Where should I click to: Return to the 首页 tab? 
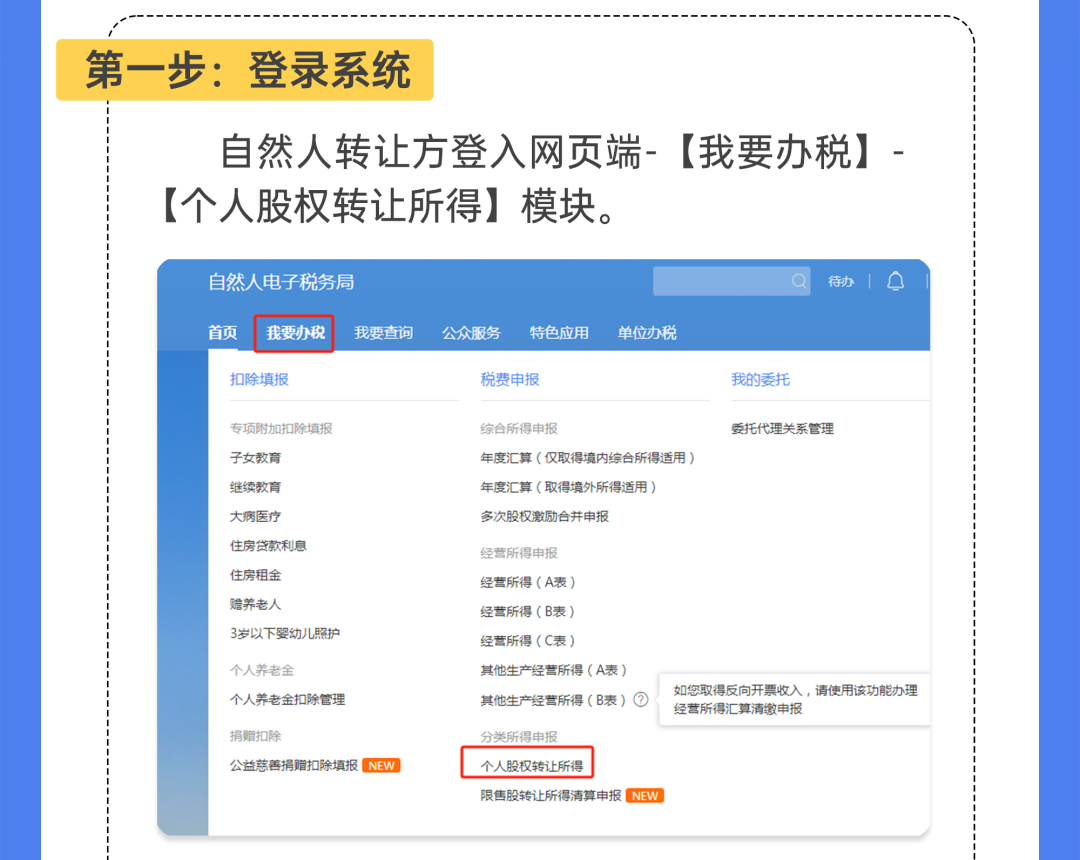(222, 333)
